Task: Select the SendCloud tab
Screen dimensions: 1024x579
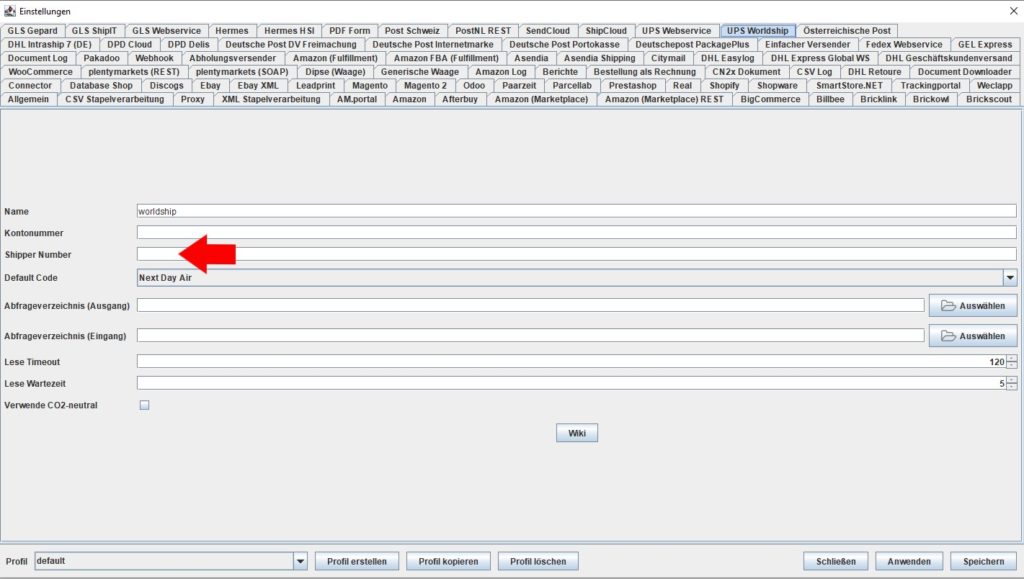Action: coord(547,31)
